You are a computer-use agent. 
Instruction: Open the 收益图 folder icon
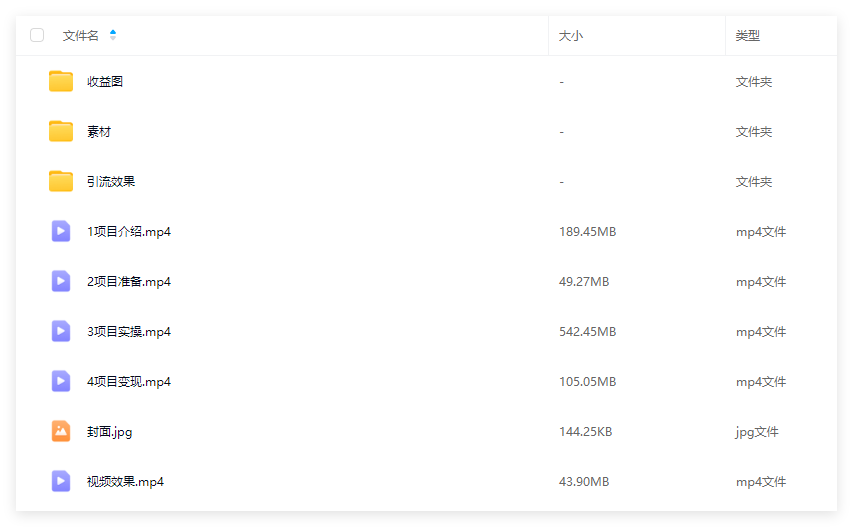pos(61,82)
